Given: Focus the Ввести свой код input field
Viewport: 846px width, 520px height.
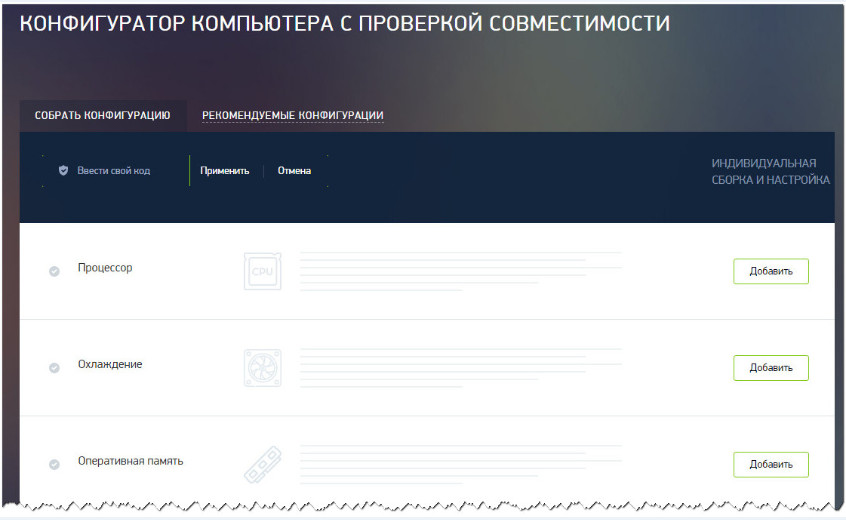Looking at the screenshot, I should tap(115, 170).
